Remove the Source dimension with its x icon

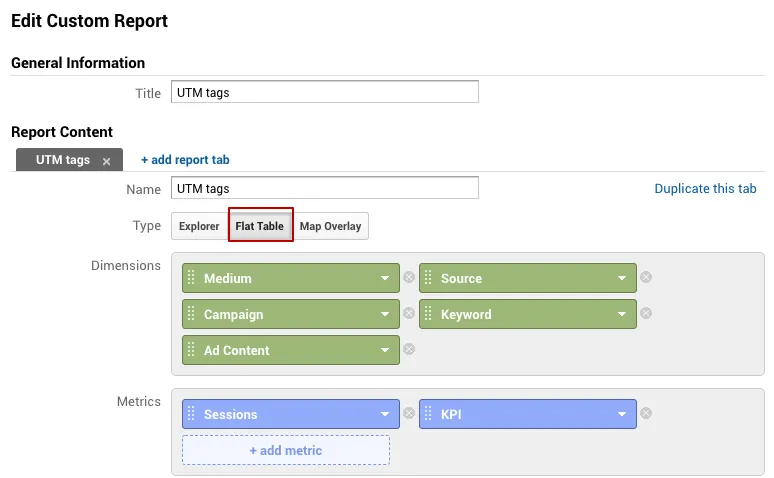646,277
